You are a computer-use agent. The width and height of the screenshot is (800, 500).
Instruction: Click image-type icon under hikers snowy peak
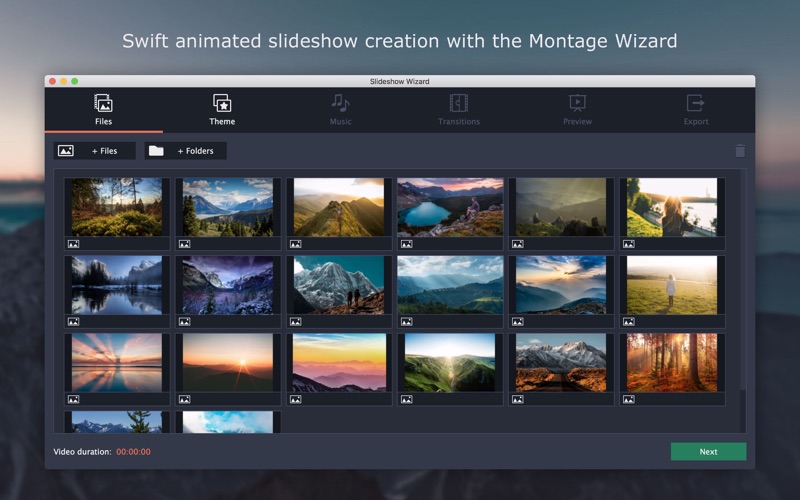pos(295,321)
